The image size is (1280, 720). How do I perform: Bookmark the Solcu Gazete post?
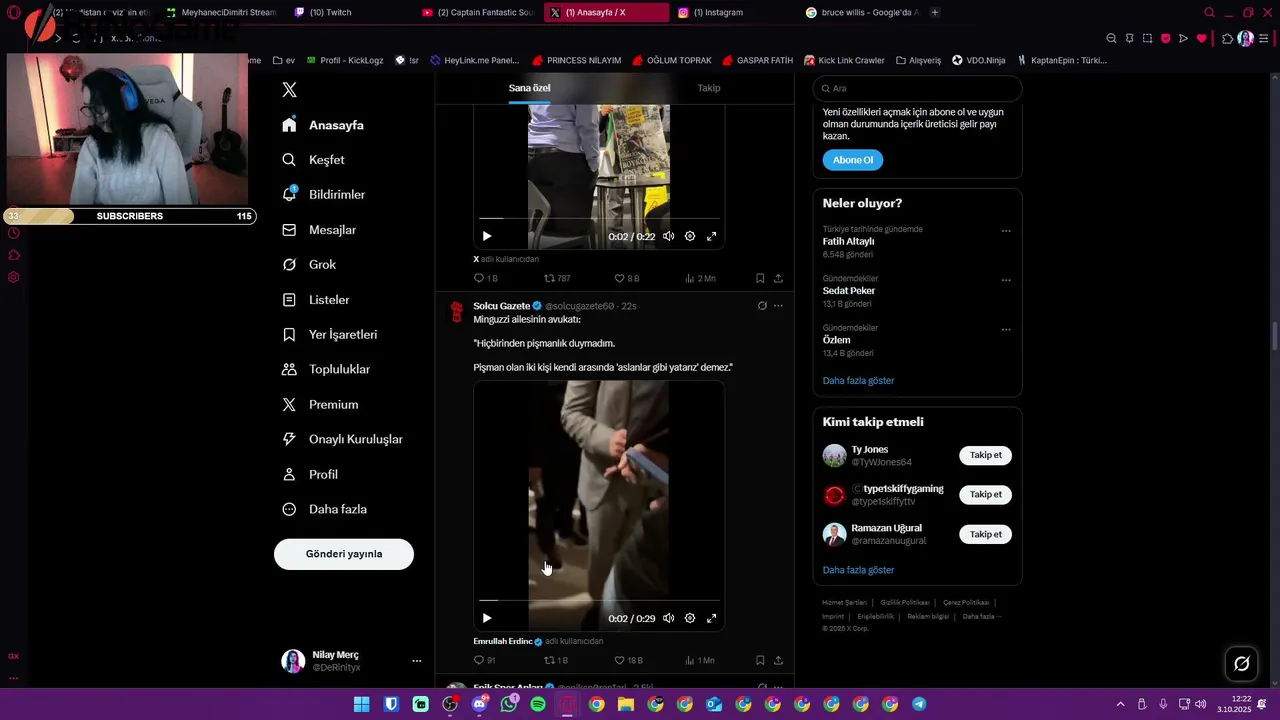pyautogui.click(x=760, y=661)
